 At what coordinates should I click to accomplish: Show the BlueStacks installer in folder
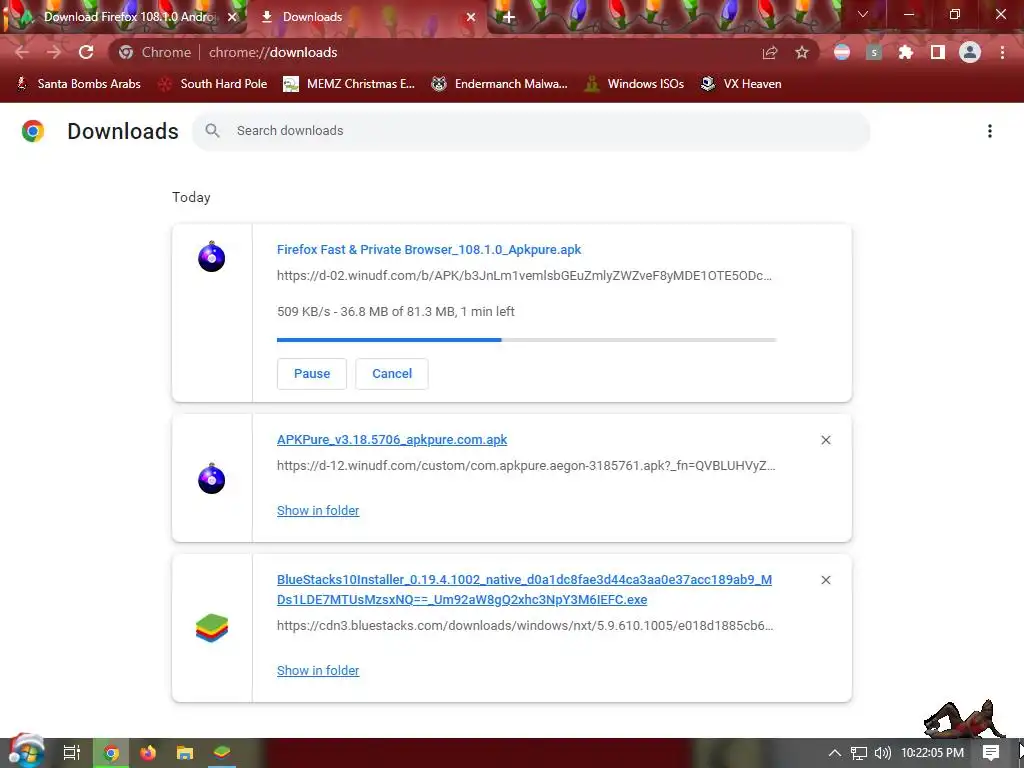point(318,671)
